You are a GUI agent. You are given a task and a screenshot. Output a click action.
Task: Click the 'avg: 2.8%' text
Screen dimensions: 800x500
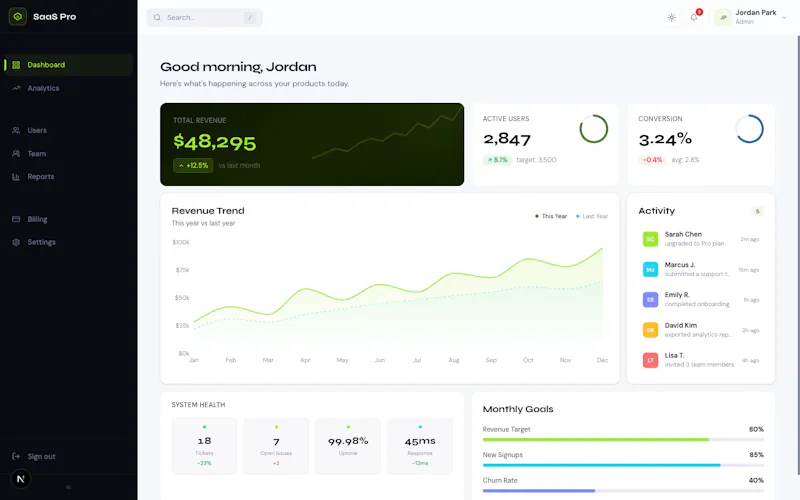(685, 160)
